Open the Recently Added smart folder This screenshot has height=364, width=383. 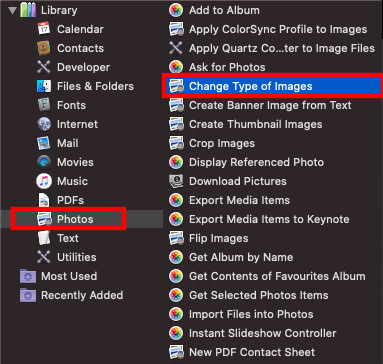pyautogui.click(x=82, y=295)
